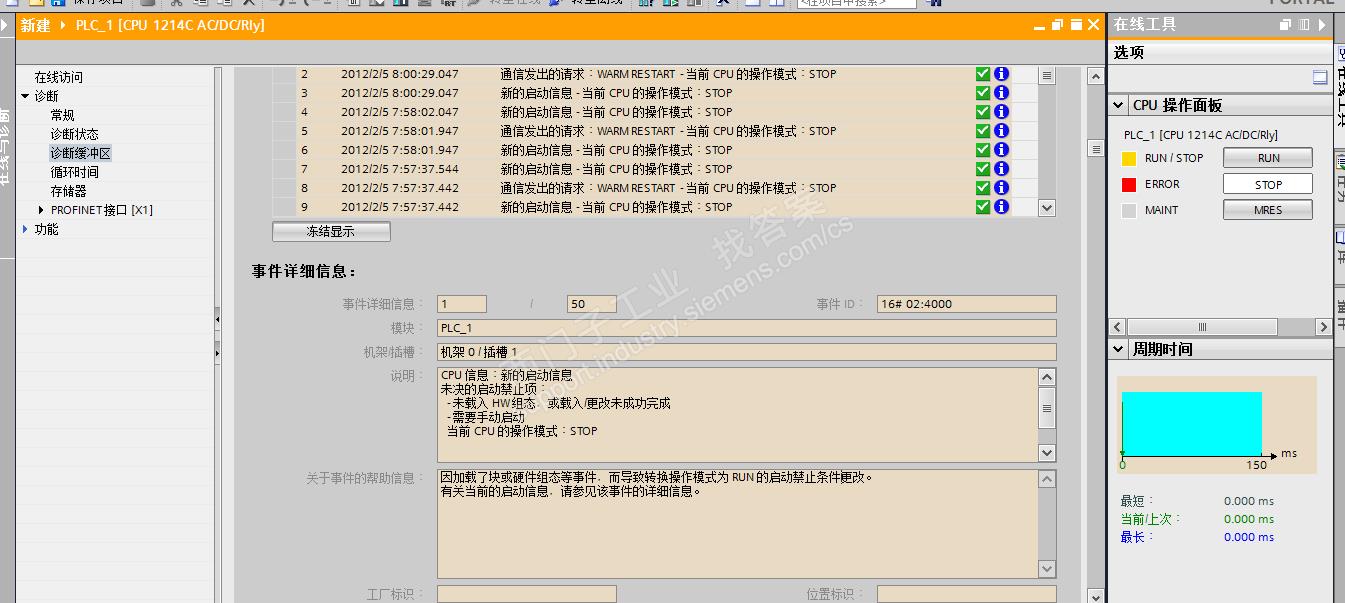Float the PLC_1 editor window

click(x=1058, y=25)
